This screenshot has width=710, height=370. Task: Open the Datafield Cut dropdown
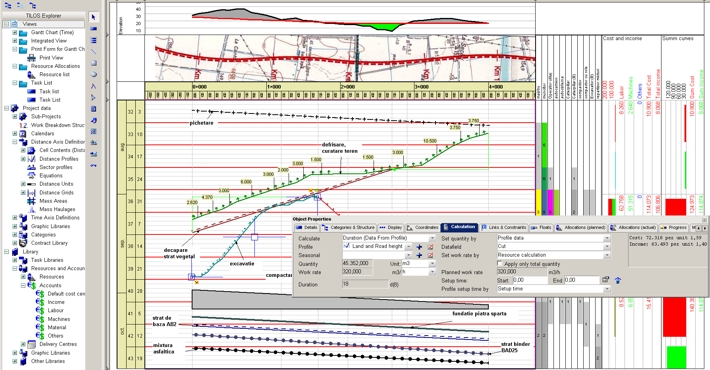(607, 247)
